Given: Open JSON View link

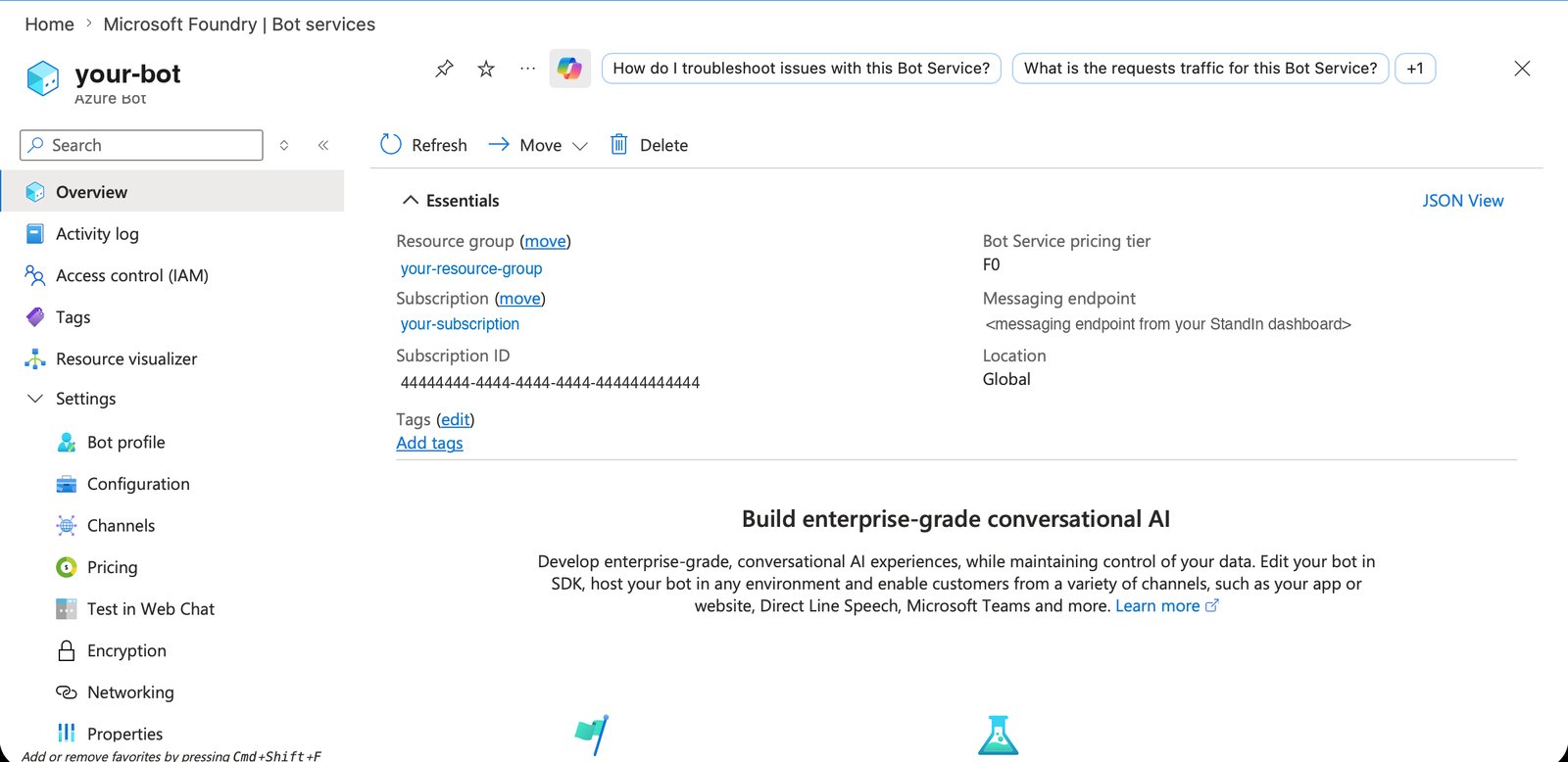Looking at the screenshot, I should 1462,201.
